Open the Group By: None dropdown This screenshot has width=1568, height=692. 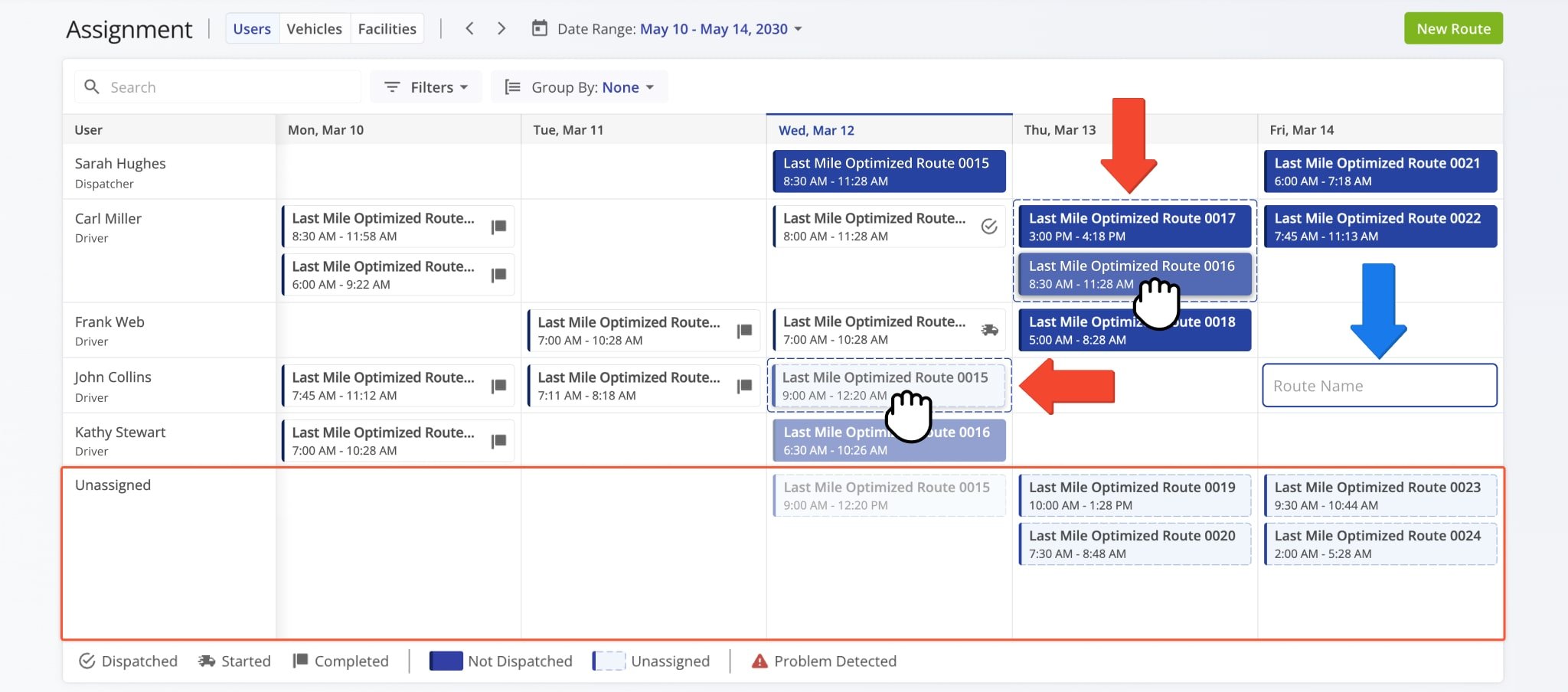pos(580,87)
